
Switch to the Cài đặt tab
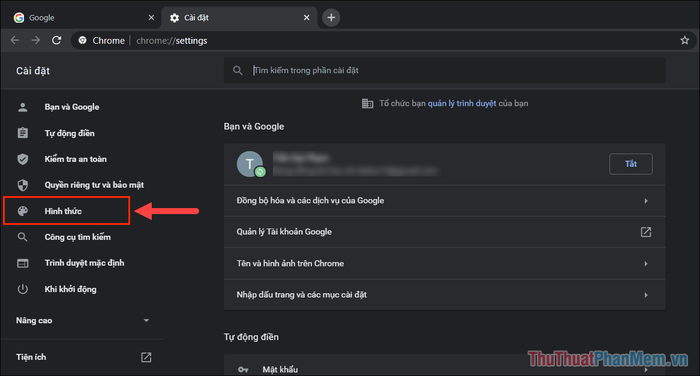click(x=239, y=18)
